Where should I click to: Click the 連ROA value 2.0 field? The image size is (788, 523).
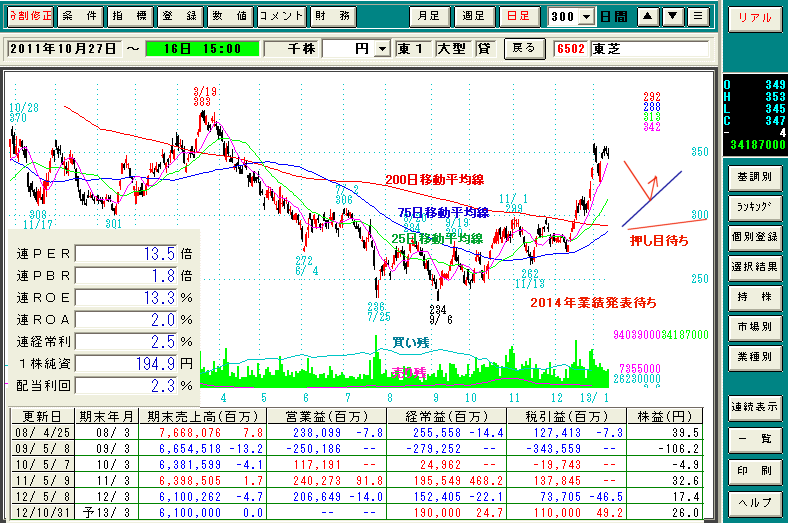click(x=127, y=320)
